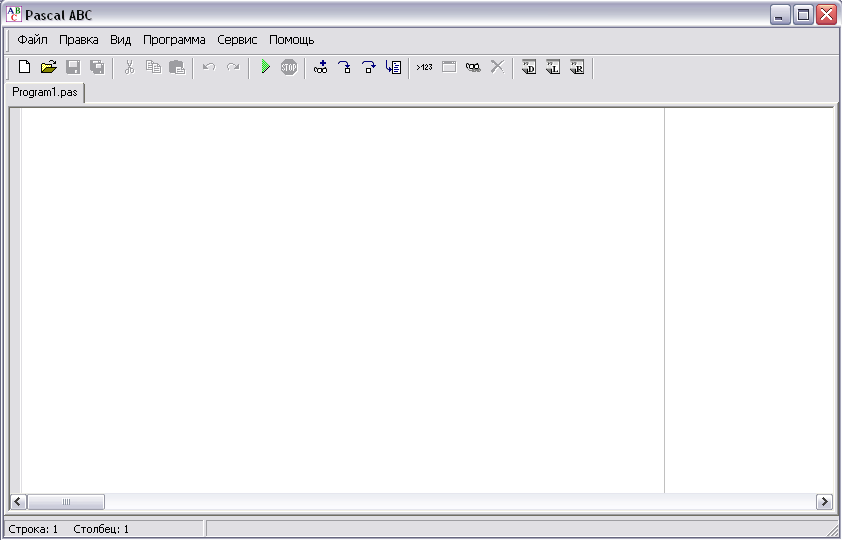Open the Вид menu
The height and width of the screenshot is (540, 842).
121,40
